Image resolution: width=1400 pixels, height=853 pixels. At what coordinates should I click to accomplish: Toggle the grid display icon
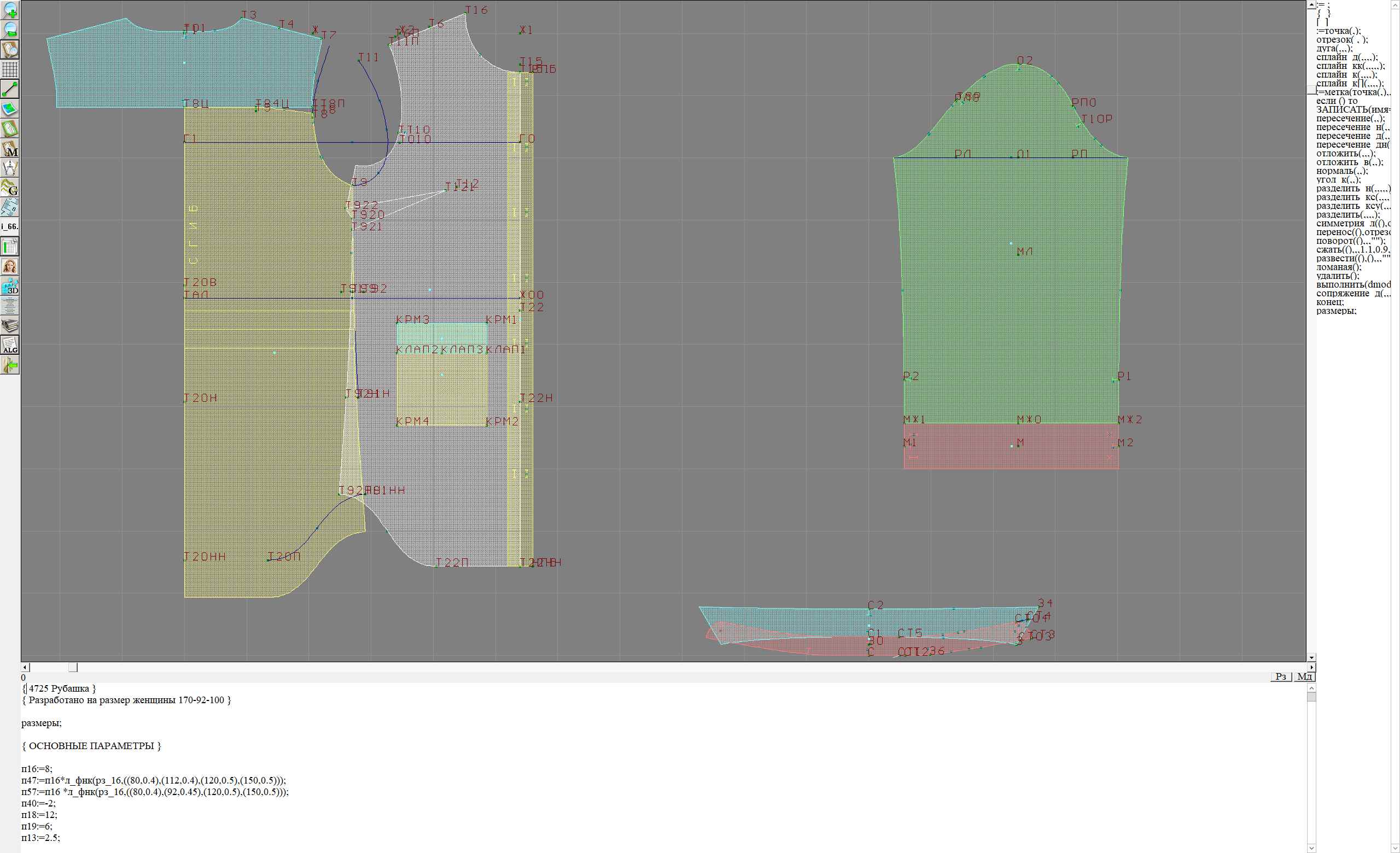(10, 69)
